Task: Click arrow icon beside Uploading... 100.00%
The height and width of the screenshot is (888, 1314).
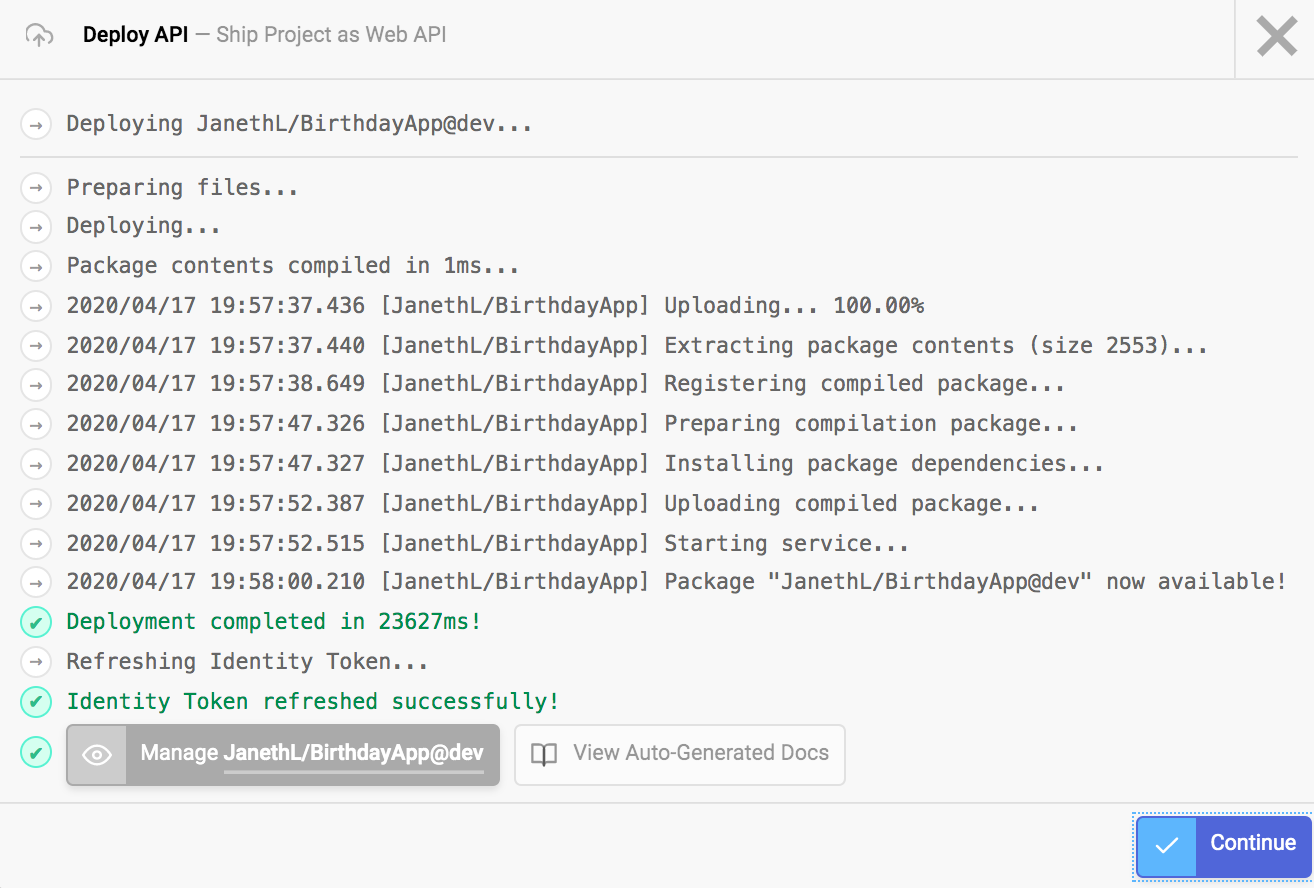Action: point(36,306)
